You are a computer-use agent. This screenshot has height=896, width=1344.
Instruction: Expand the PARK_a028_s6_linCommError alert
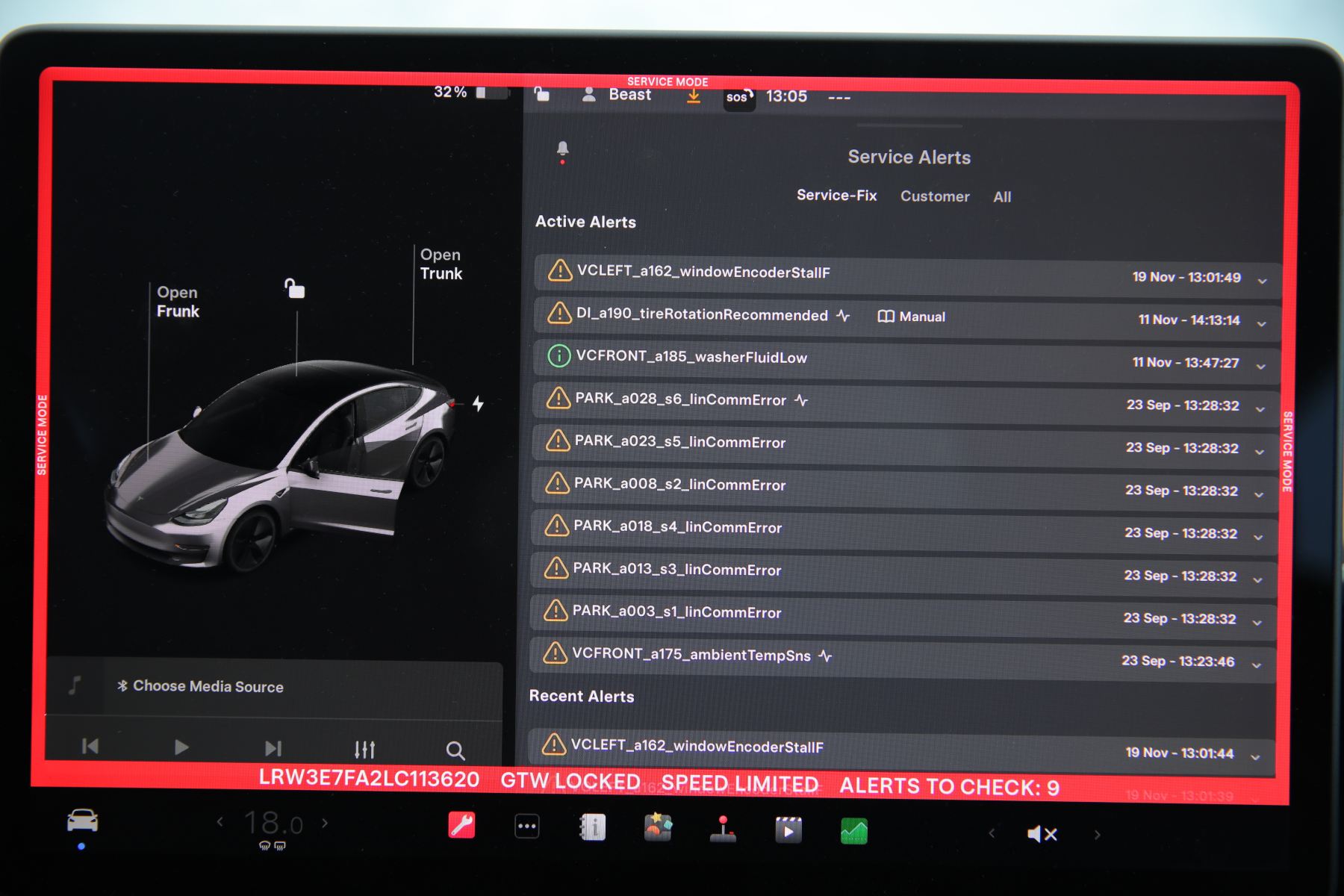[x=1260, y=409]
